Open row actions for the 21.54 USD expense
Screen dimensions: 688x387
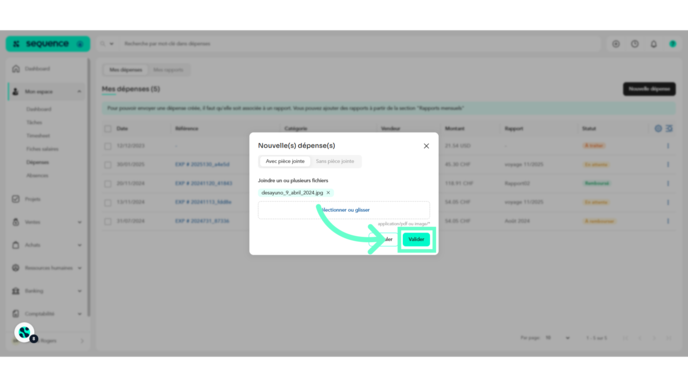point(668,146)
